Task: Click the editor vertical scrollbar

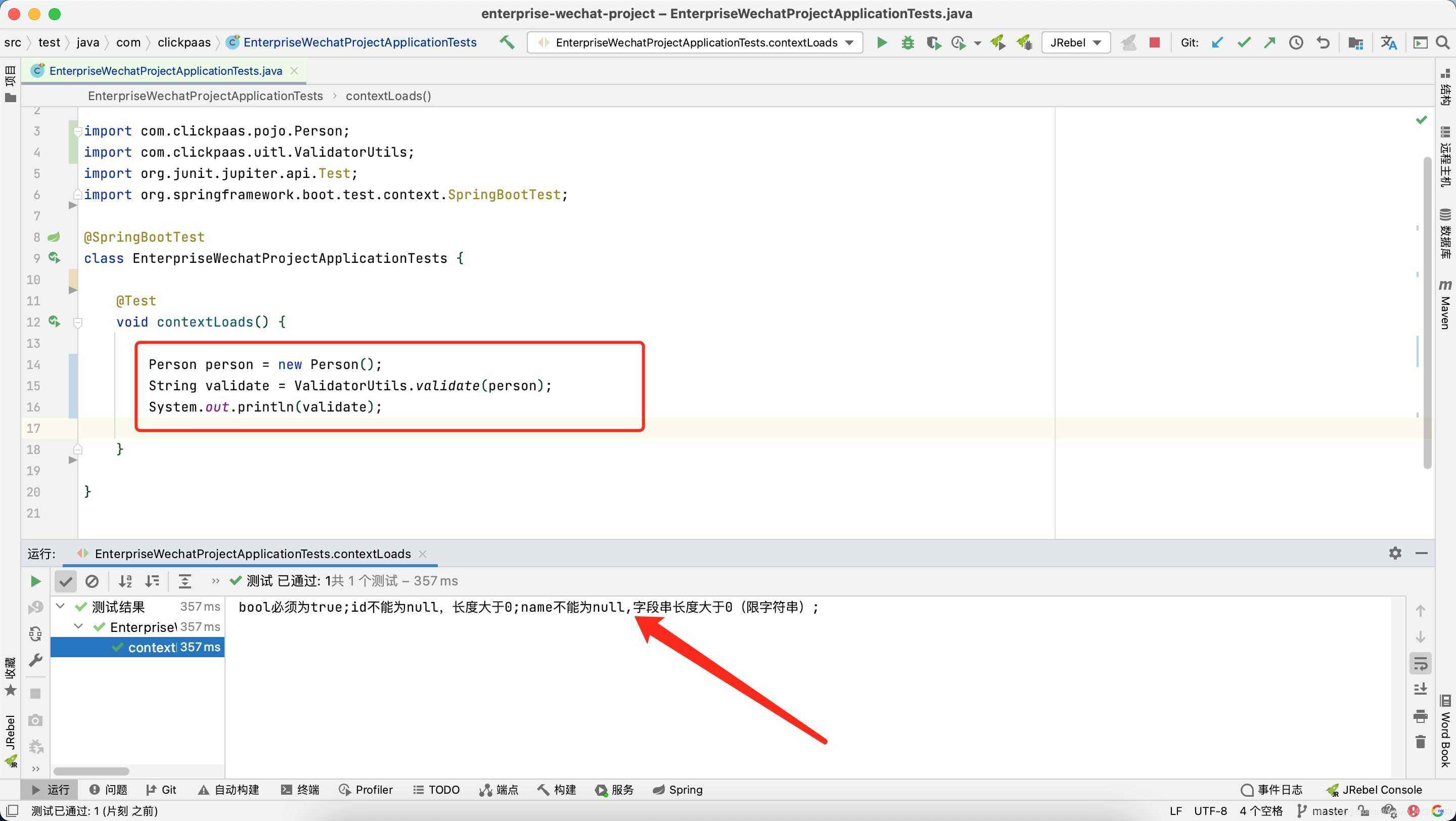Action: coord(1427,311)
